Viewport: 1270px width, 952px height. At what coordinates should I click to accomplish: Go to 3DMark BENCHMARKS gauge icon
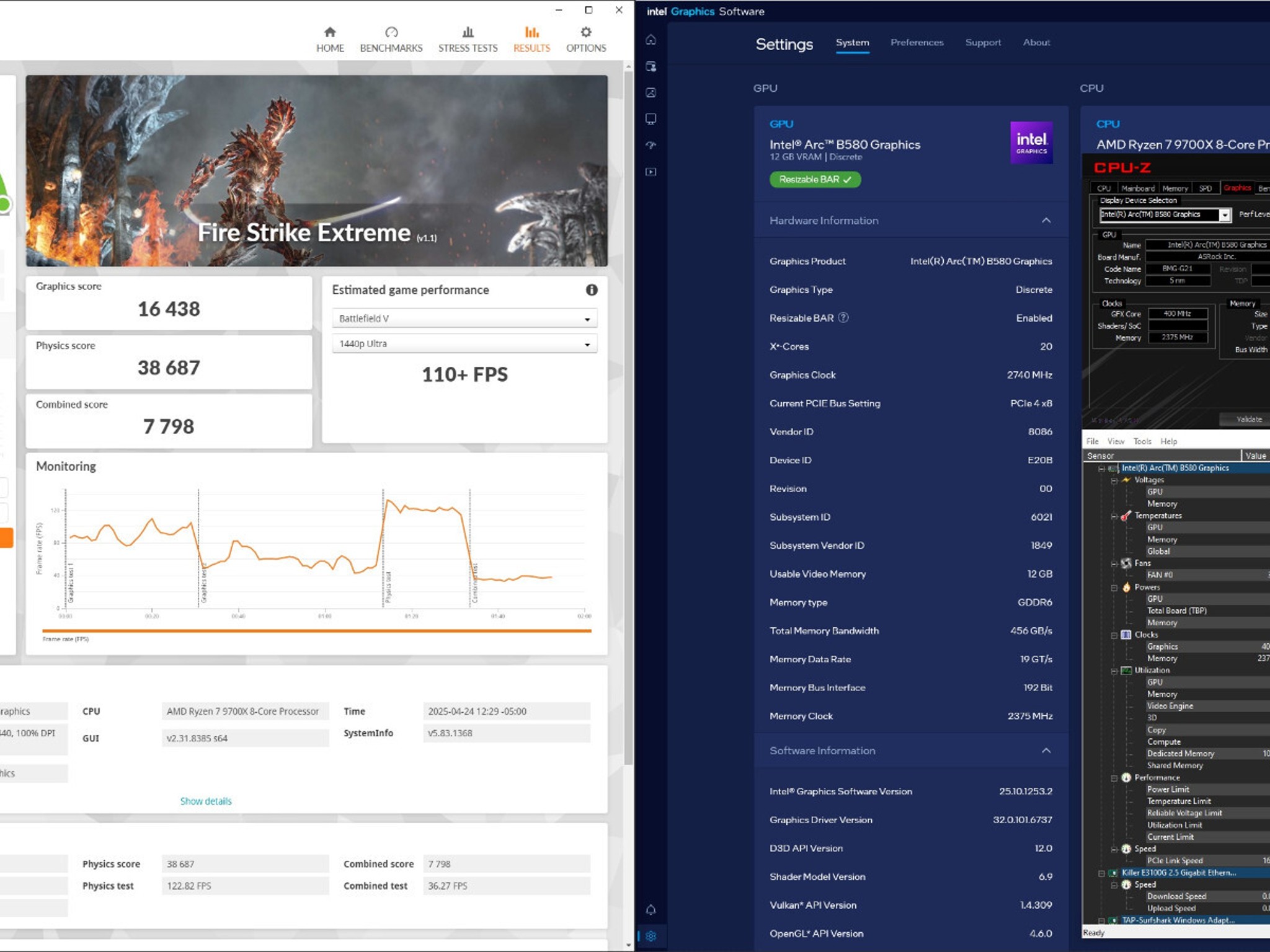click(391, 32)
